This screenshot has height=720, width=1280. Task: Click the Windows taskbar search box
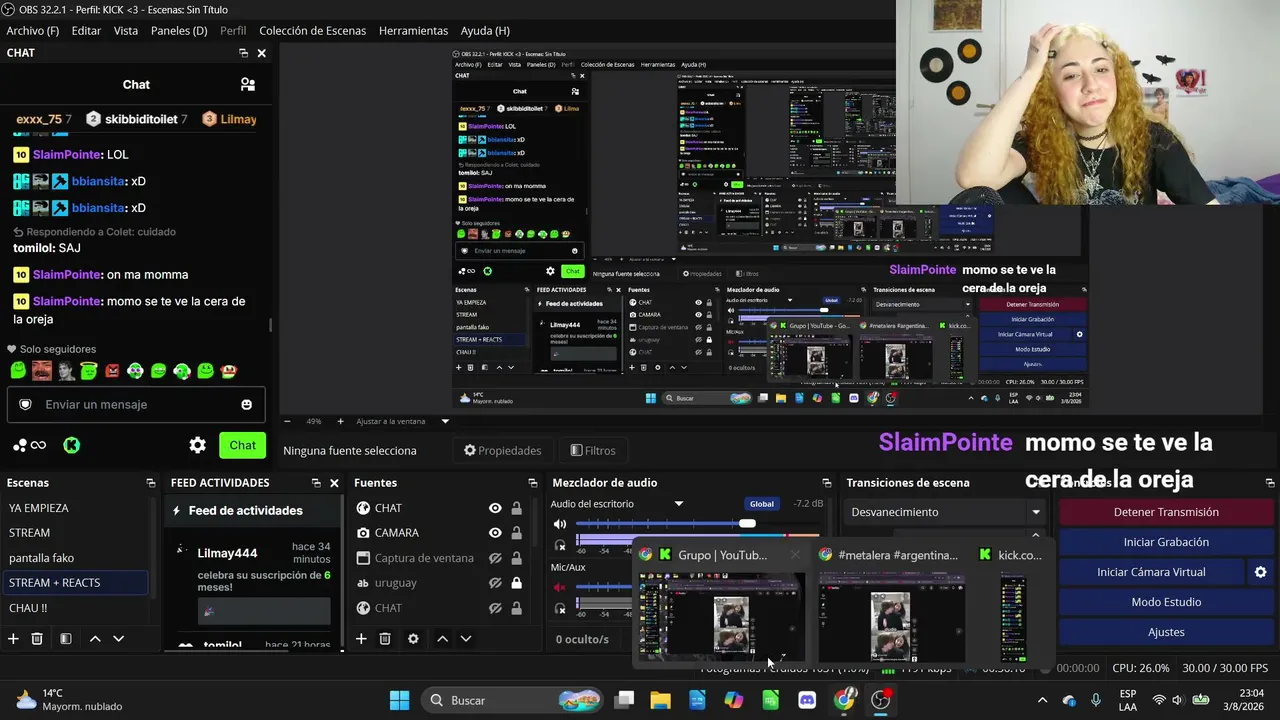[514, 700]
